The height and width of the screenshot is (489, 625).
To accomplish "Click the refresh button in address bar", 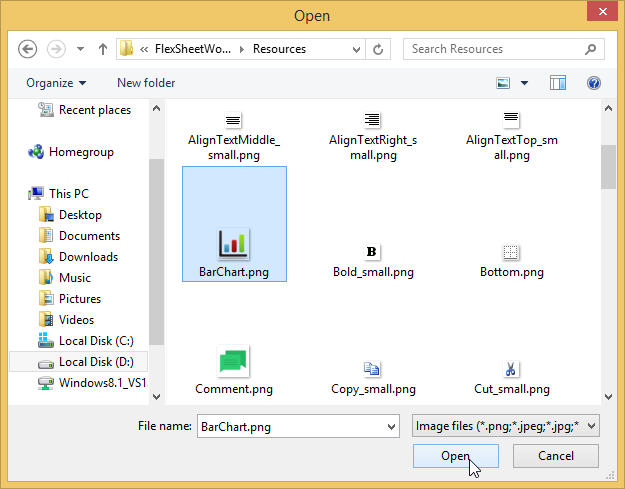I will point(378,49).
